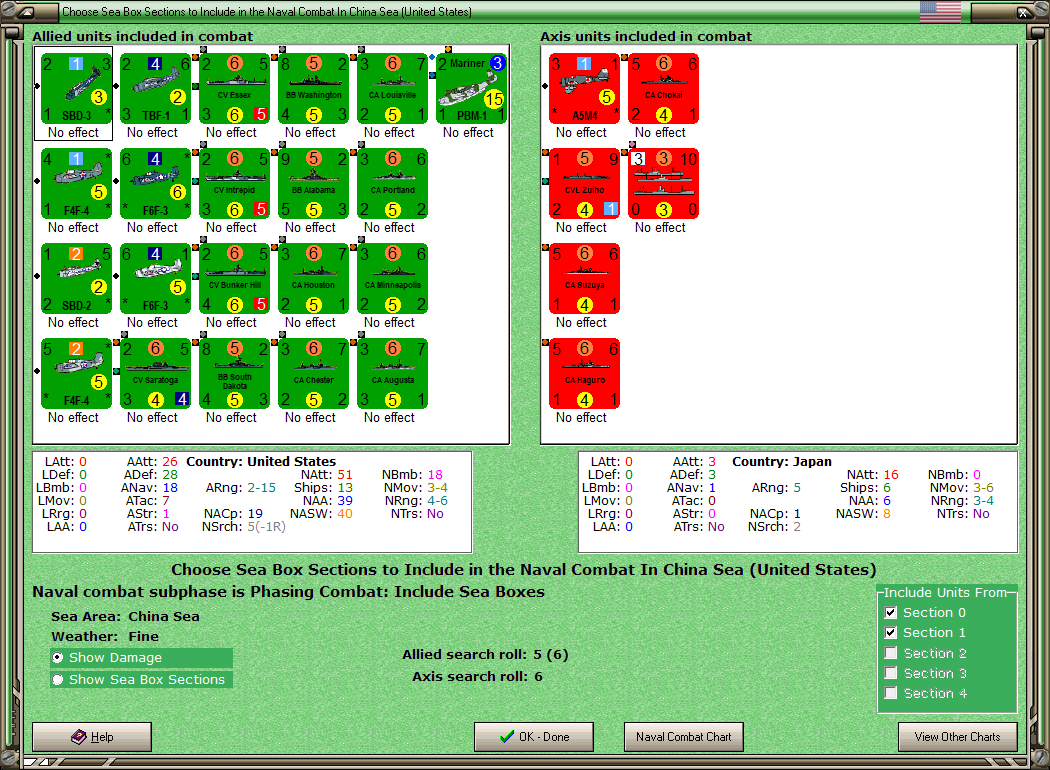Click the BB South Dakota battleship counter
This screenshot has width=1050, height=770.
[234, 374]
